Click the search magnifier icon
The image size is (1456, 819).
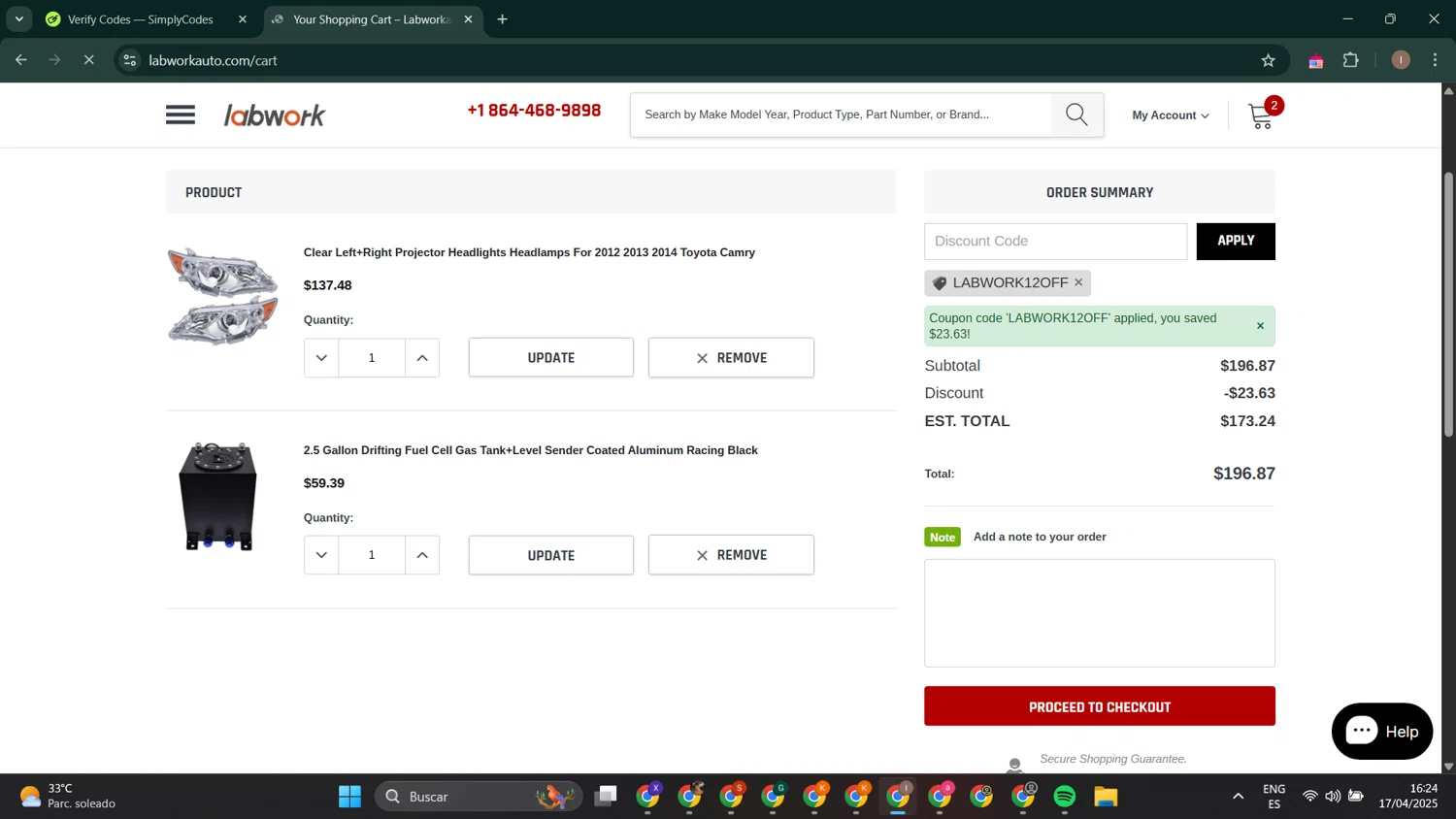[1076, 115]
